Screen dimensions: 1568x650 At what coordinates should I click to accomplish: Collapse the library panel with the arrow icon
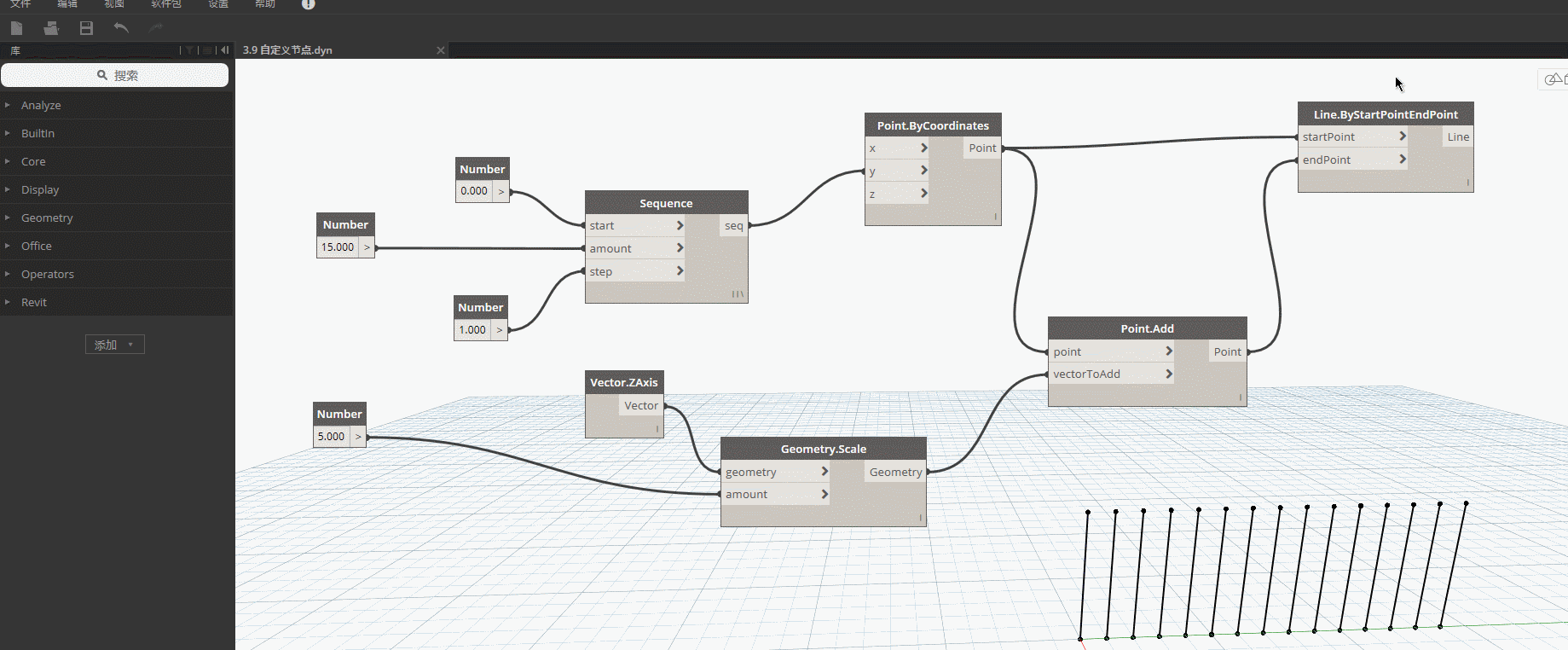tap(224, 50)
